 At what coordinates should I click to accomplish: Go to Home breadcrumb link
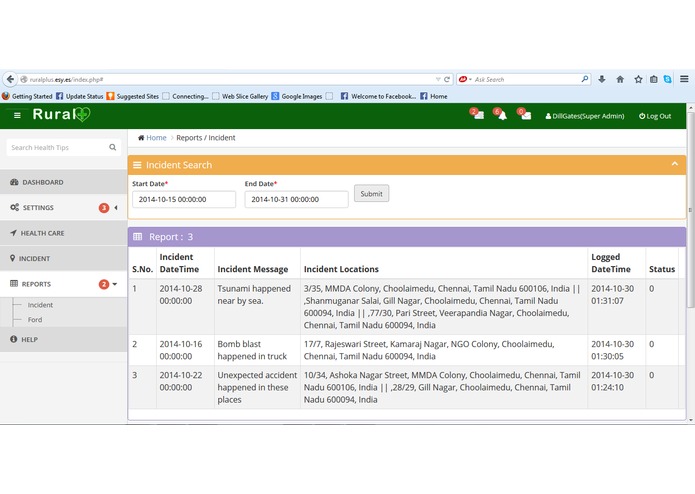156,138
